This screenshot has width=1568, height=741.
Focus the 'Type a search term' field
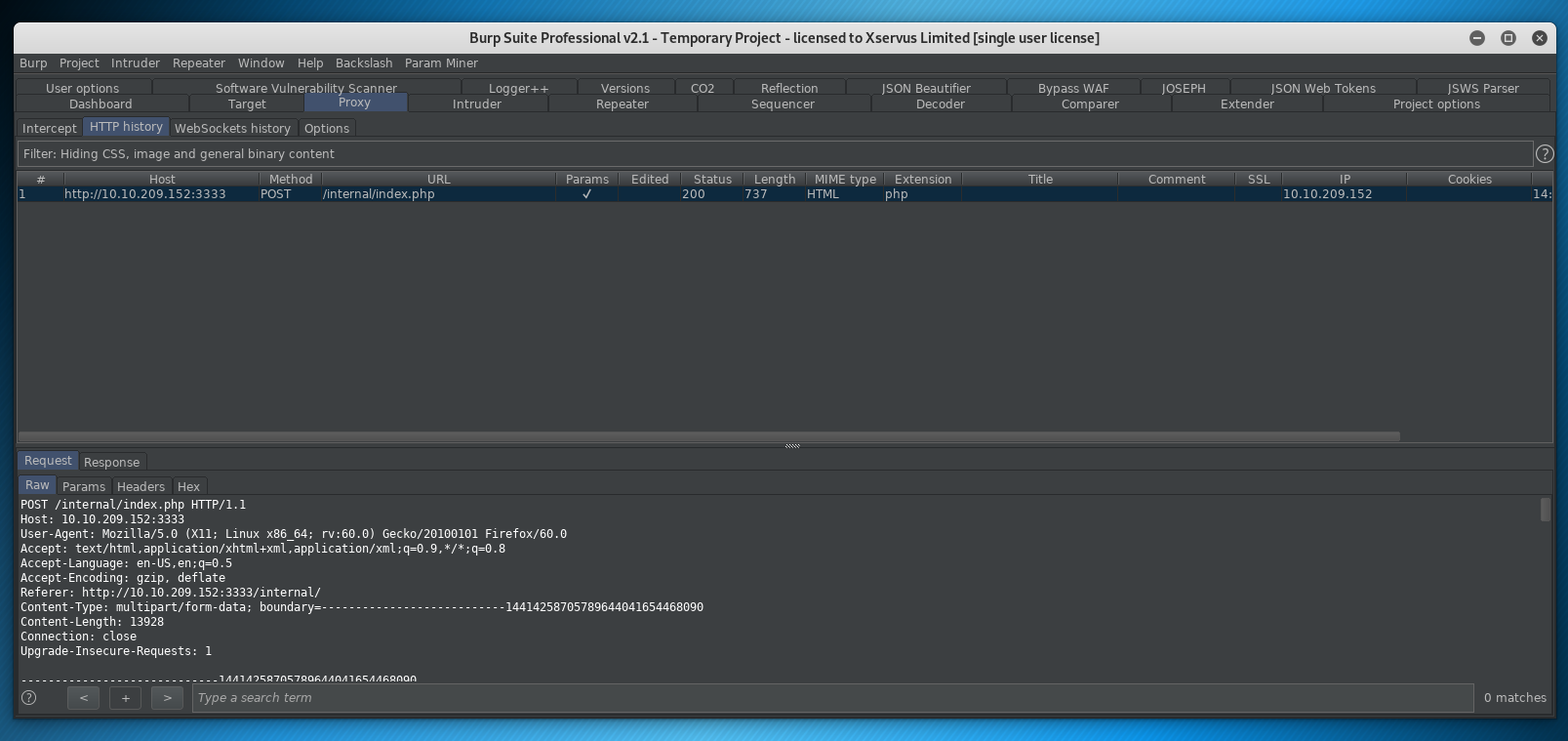point(832,697)
